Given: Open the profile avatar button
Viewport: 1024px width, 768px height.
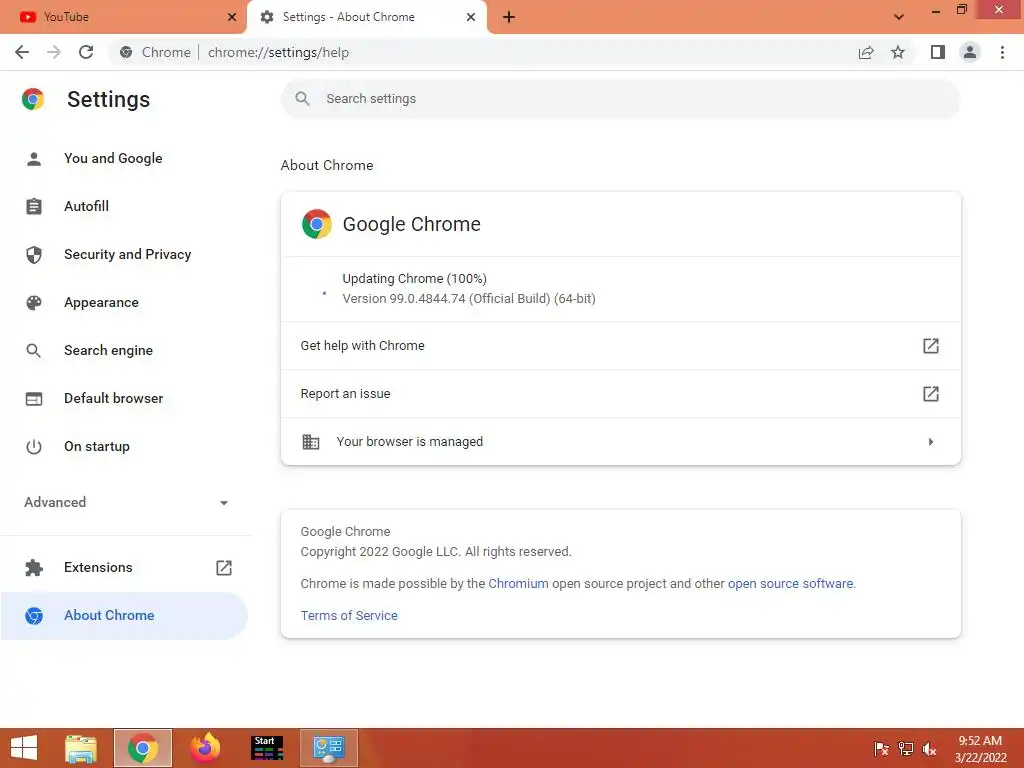Looking at the screenshot, I should pyautogui.click(x=970, y=52).
